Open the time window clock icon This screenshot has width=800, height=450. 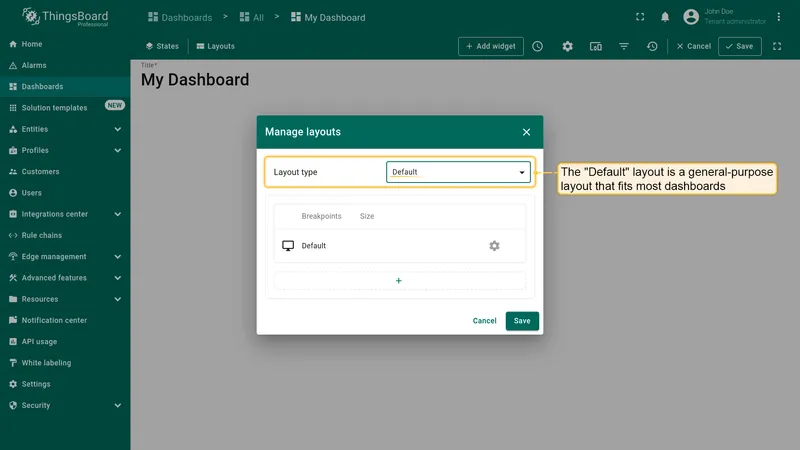(x=538, y=46)
